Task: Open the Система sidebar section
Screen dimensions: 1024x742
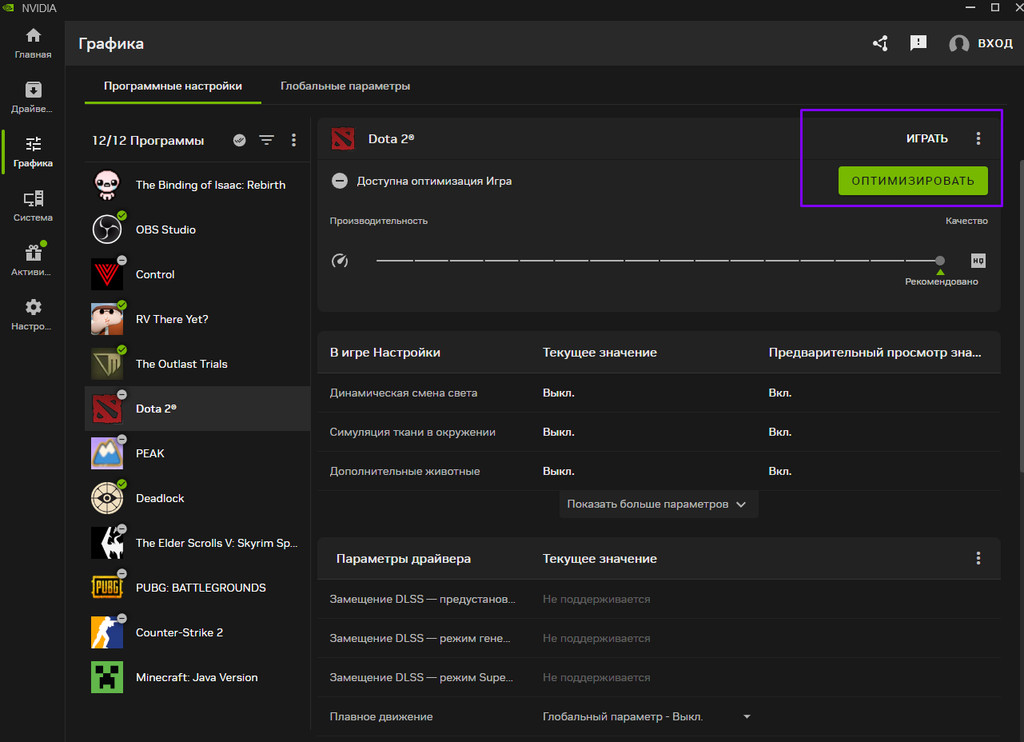Action: [33, 206]
